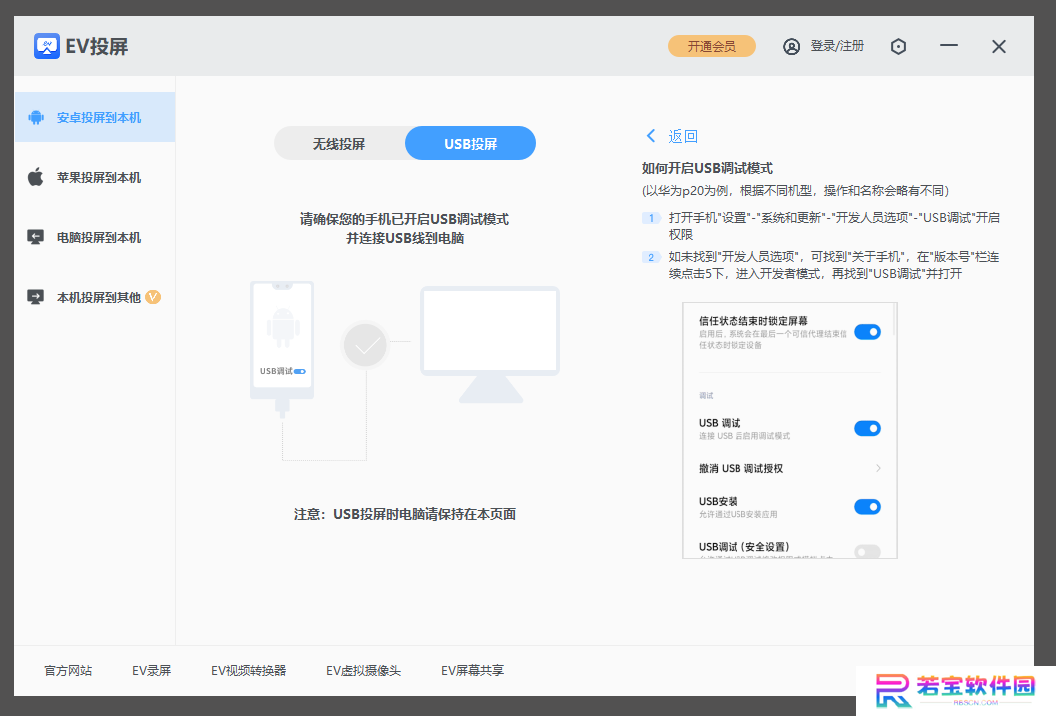This screenshot has width=1056, height=716.
Task: Open EV屏幕共享 footer link
Action: click(x=472, y=670)
